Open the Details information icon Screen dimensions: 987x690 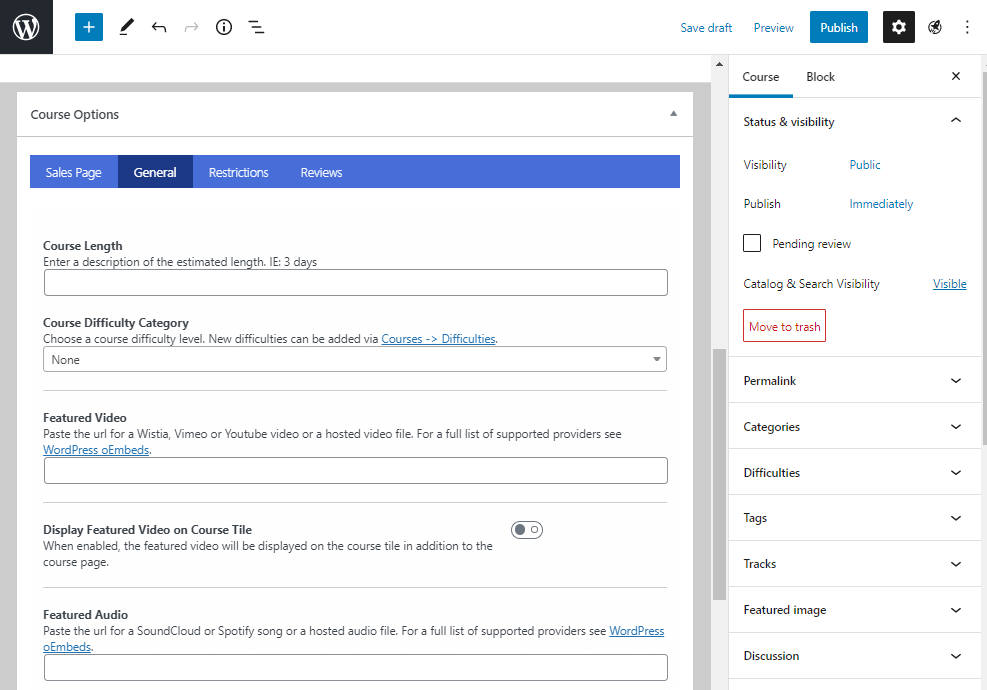(223, 27)
